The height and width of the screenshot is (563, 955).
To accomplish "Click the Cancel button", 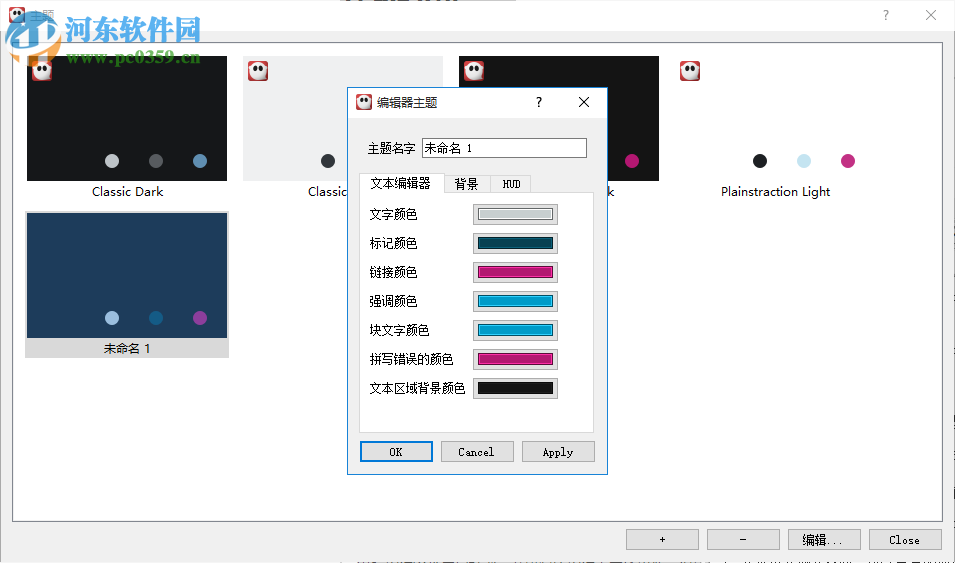I will pos(477,451).
